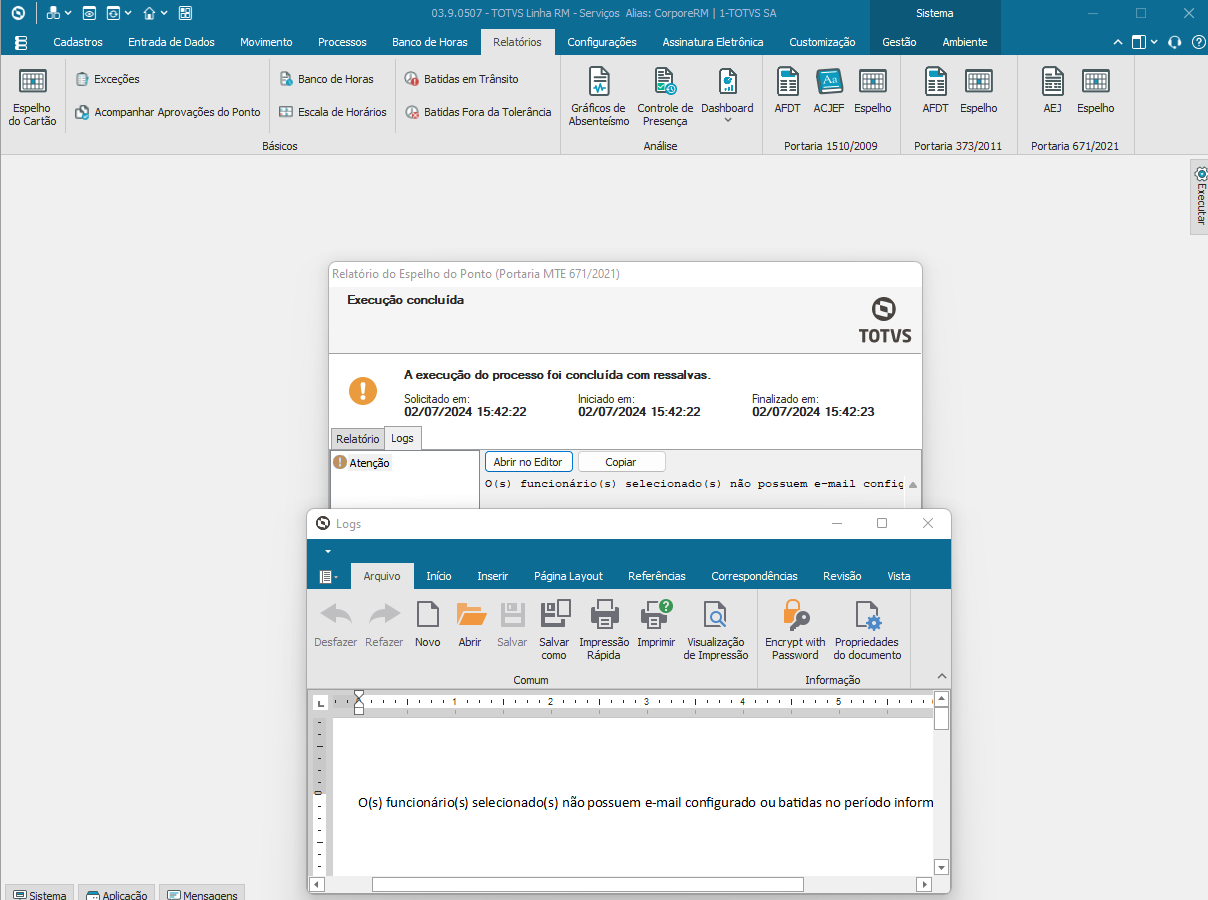Open the headset support icon

[x=1174, y=42]
